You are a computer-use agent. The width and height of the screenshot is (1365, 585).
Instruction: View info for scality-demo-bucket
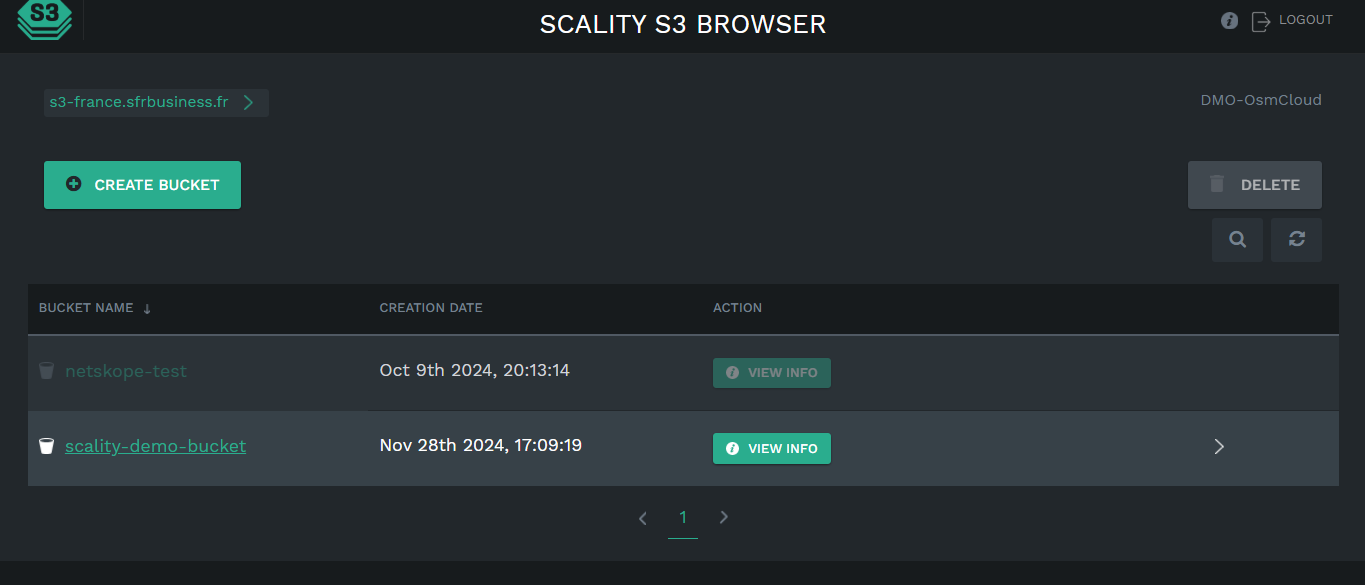coord(772,448)
